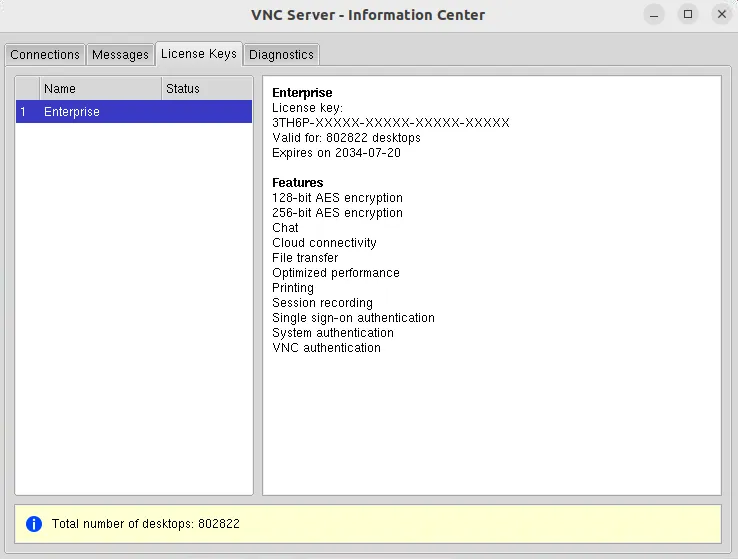Click row number 1 in license list
Viewport: 738px width, 559px height.
[x=23, y=112]
